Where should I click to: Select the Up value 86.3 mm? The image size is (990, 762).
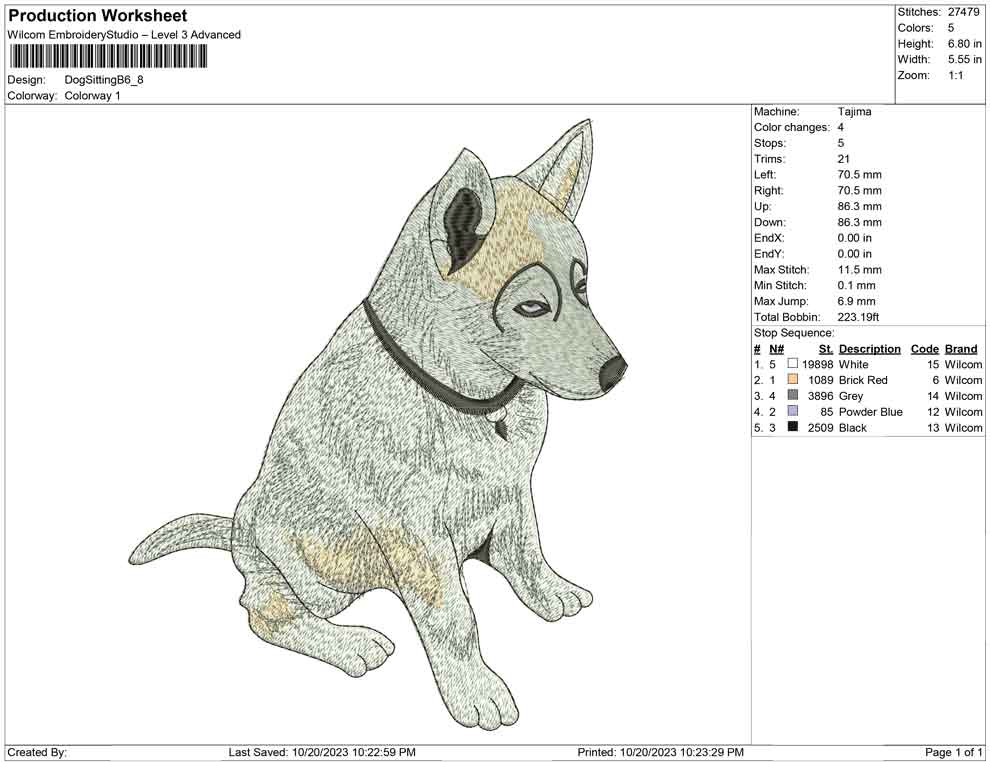pyautogui.click(x=859, y=206)
